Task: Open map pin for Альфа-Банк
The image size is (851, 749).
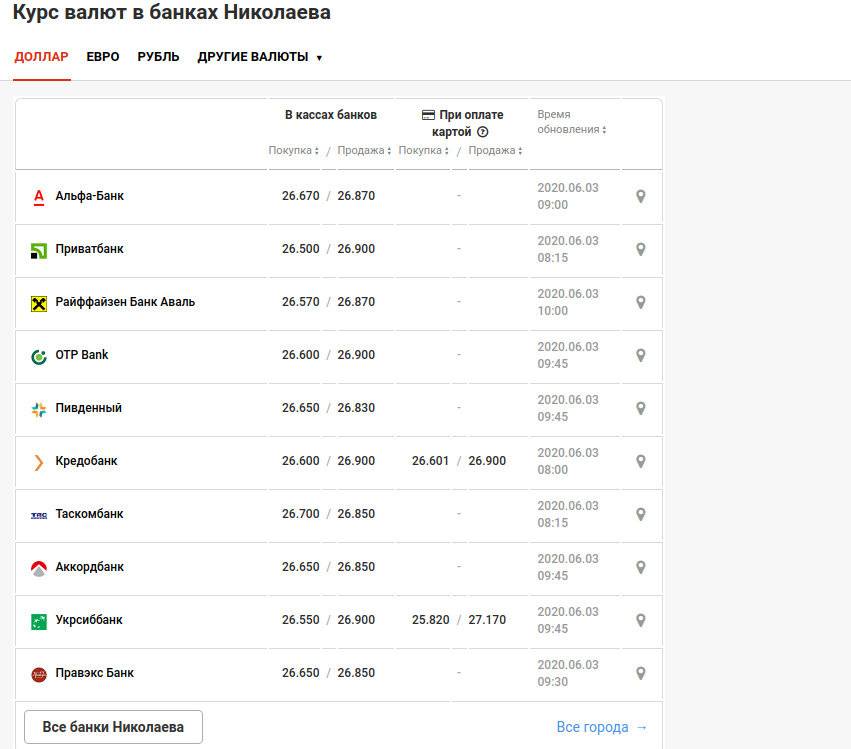Action: [640, 196]
